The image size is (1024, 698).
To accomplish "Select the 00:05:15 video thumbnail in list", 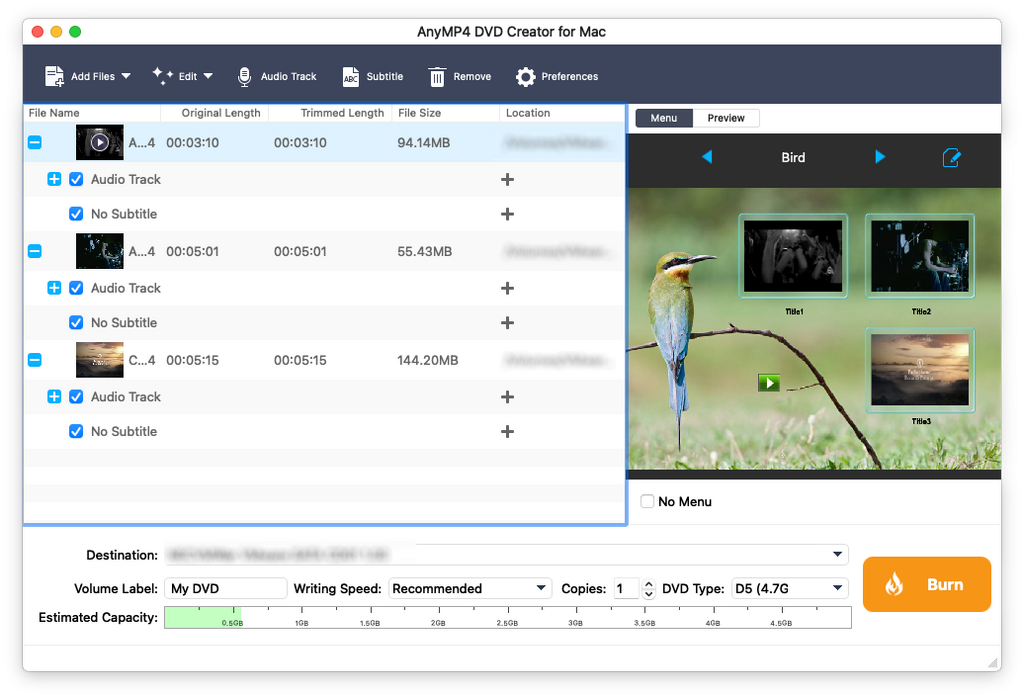I will click(99, 360).
